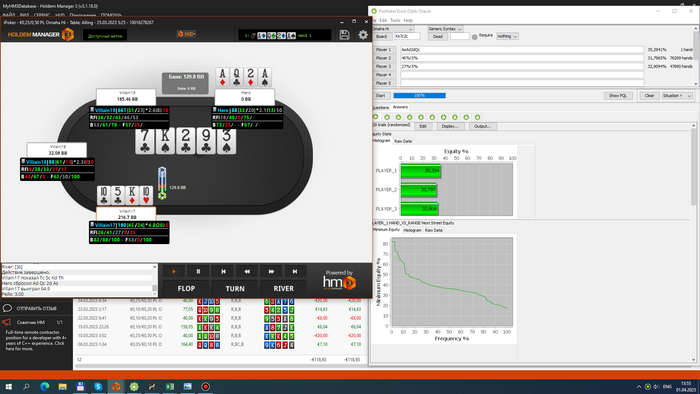Open the available tags box in replayer

pos(105,36)
